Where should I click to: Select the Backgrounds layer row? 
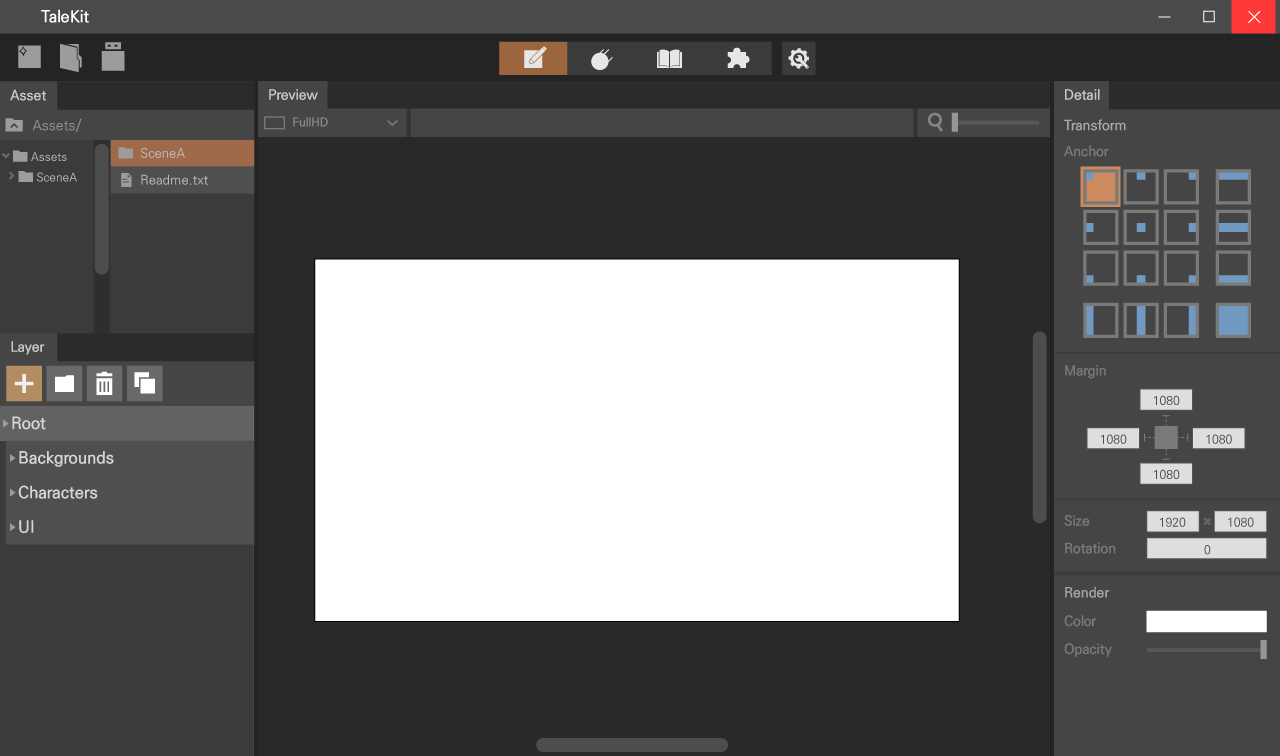[130, 458]
